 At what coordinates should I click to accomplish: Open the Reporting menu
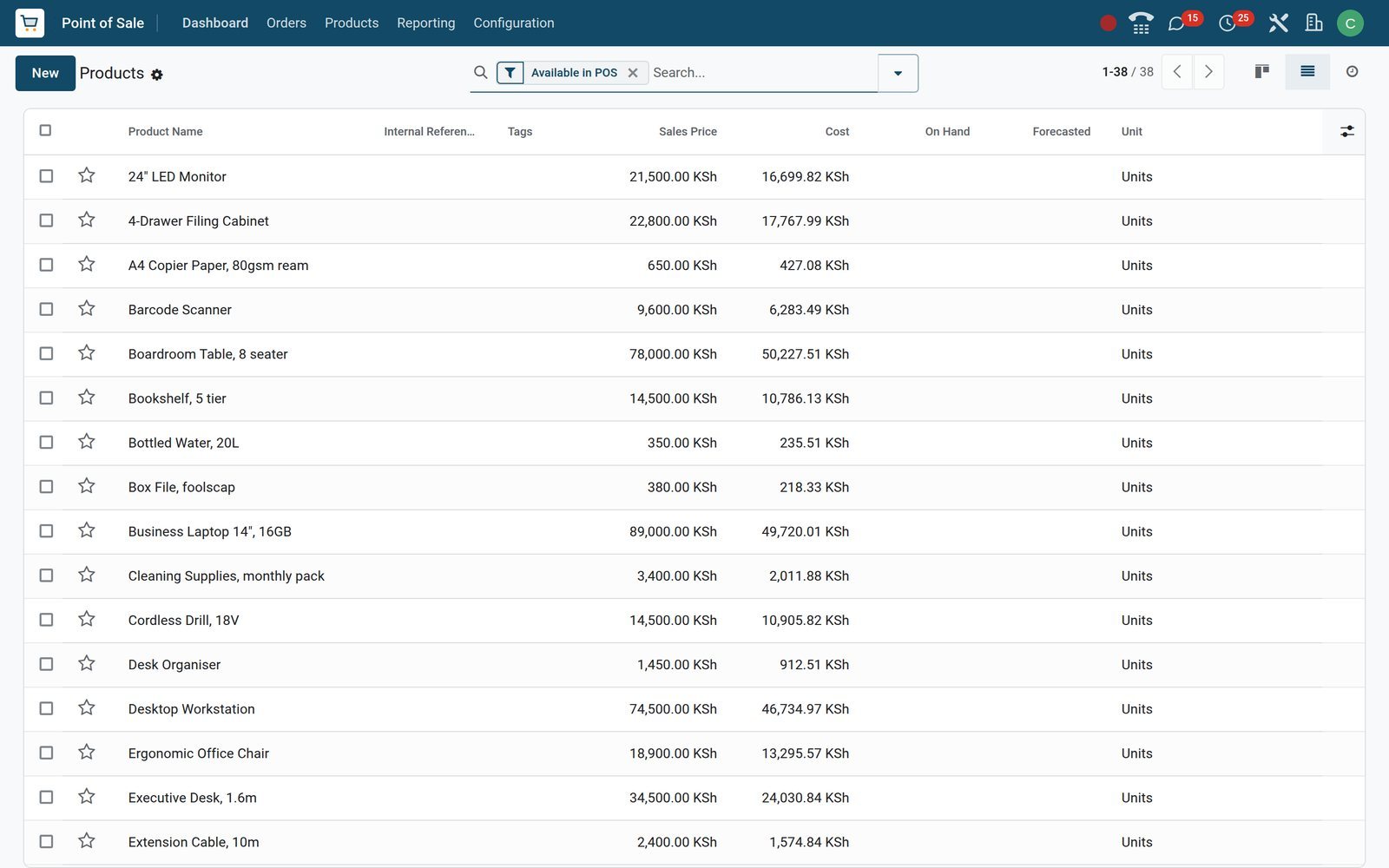click(x=425, y=23)
